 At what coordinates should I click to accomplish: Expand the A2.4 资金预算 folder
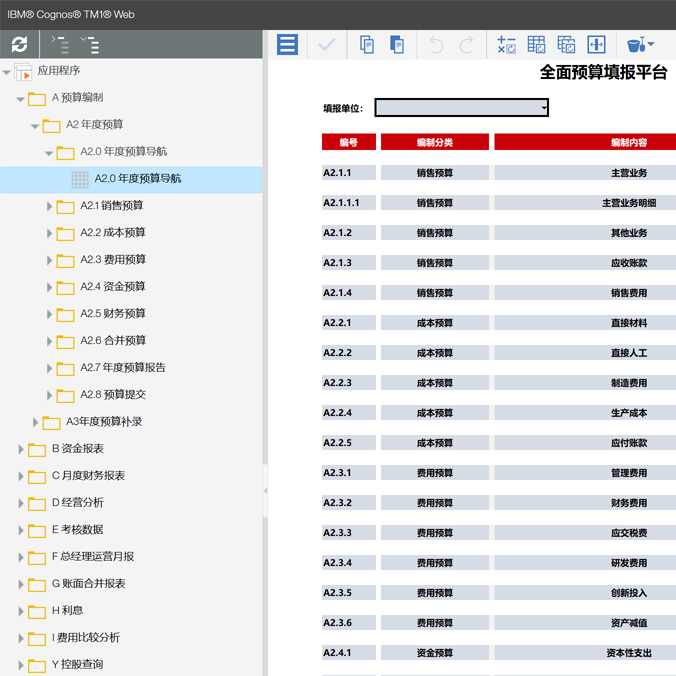point(49,288)
